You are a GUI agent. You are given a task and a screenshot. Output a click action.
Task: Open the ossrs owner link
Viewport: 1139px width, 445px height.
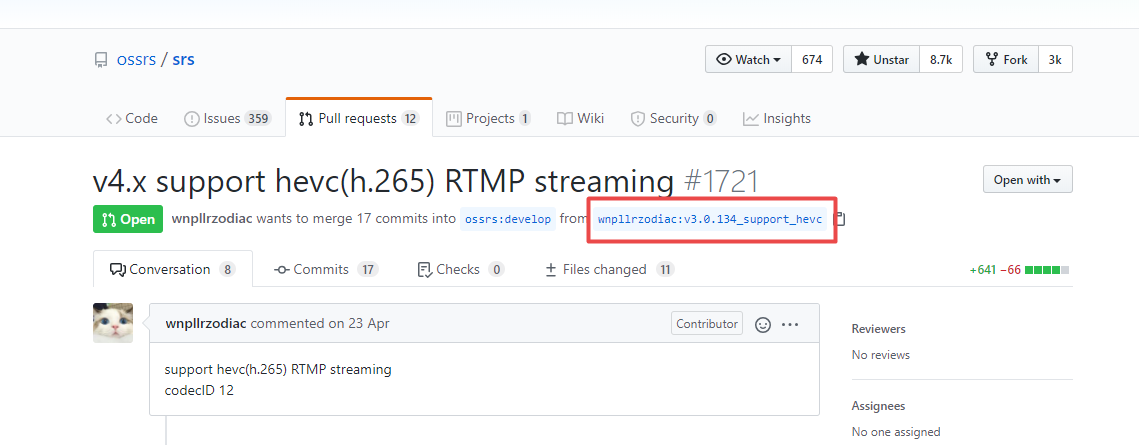click(x=136, y=60)
